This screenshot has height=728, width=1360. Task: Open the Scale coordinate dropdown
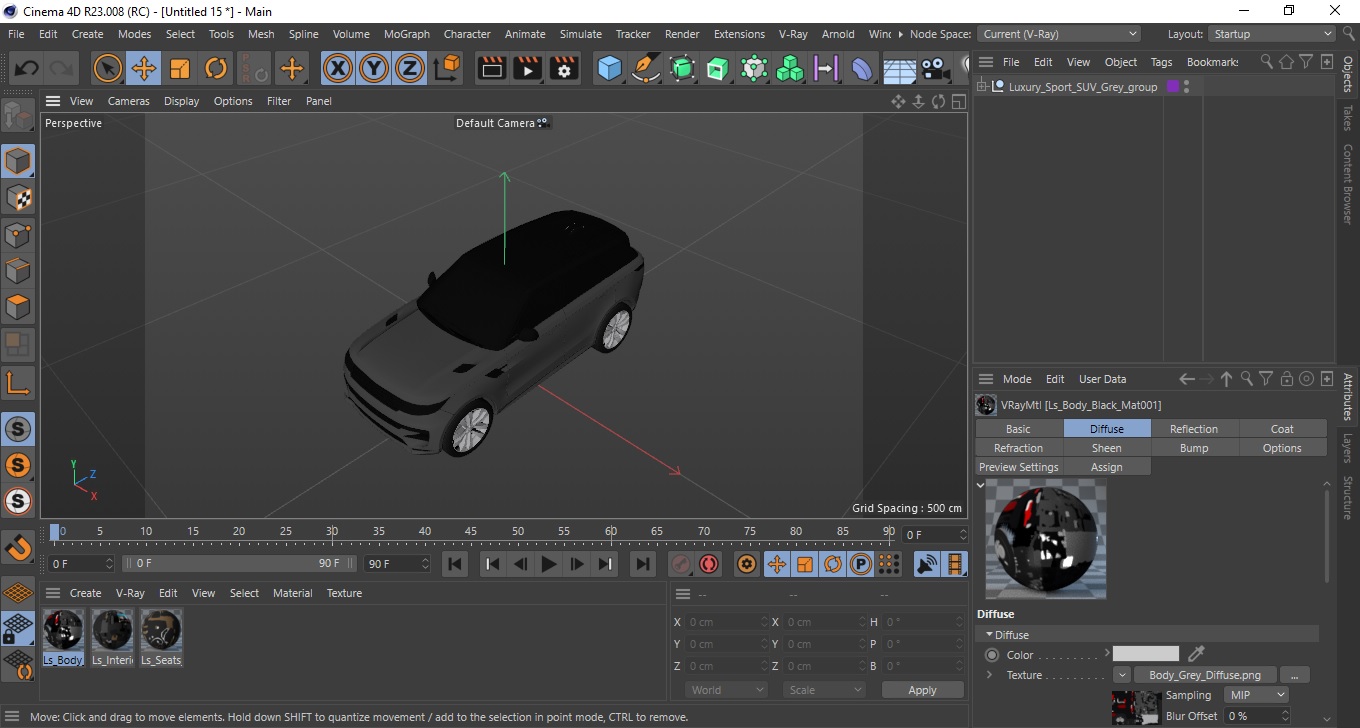(824, 690)
